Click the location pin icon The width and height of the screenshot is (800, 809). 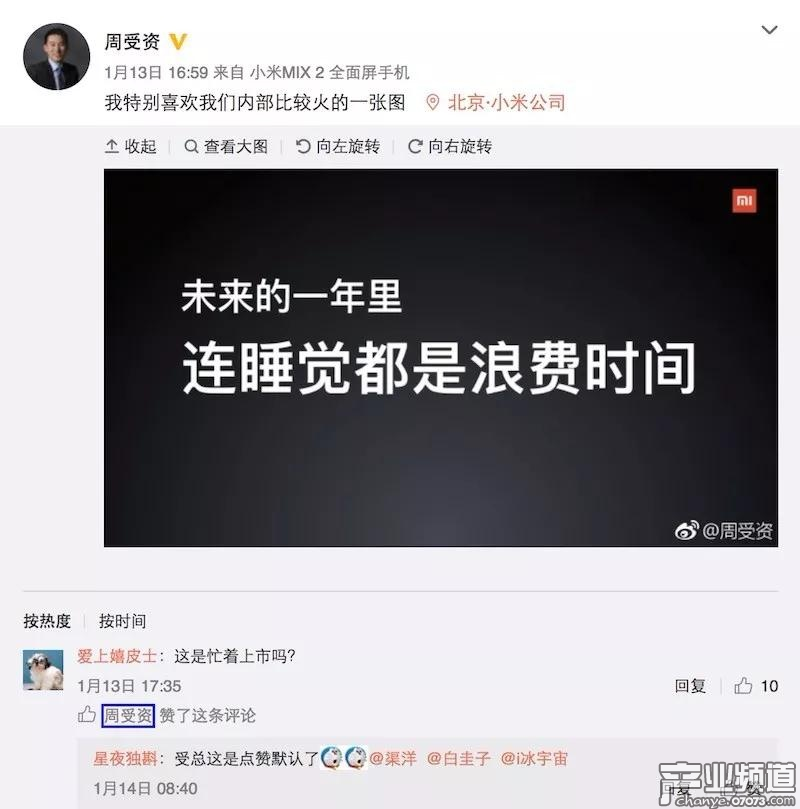coord(432,102)
